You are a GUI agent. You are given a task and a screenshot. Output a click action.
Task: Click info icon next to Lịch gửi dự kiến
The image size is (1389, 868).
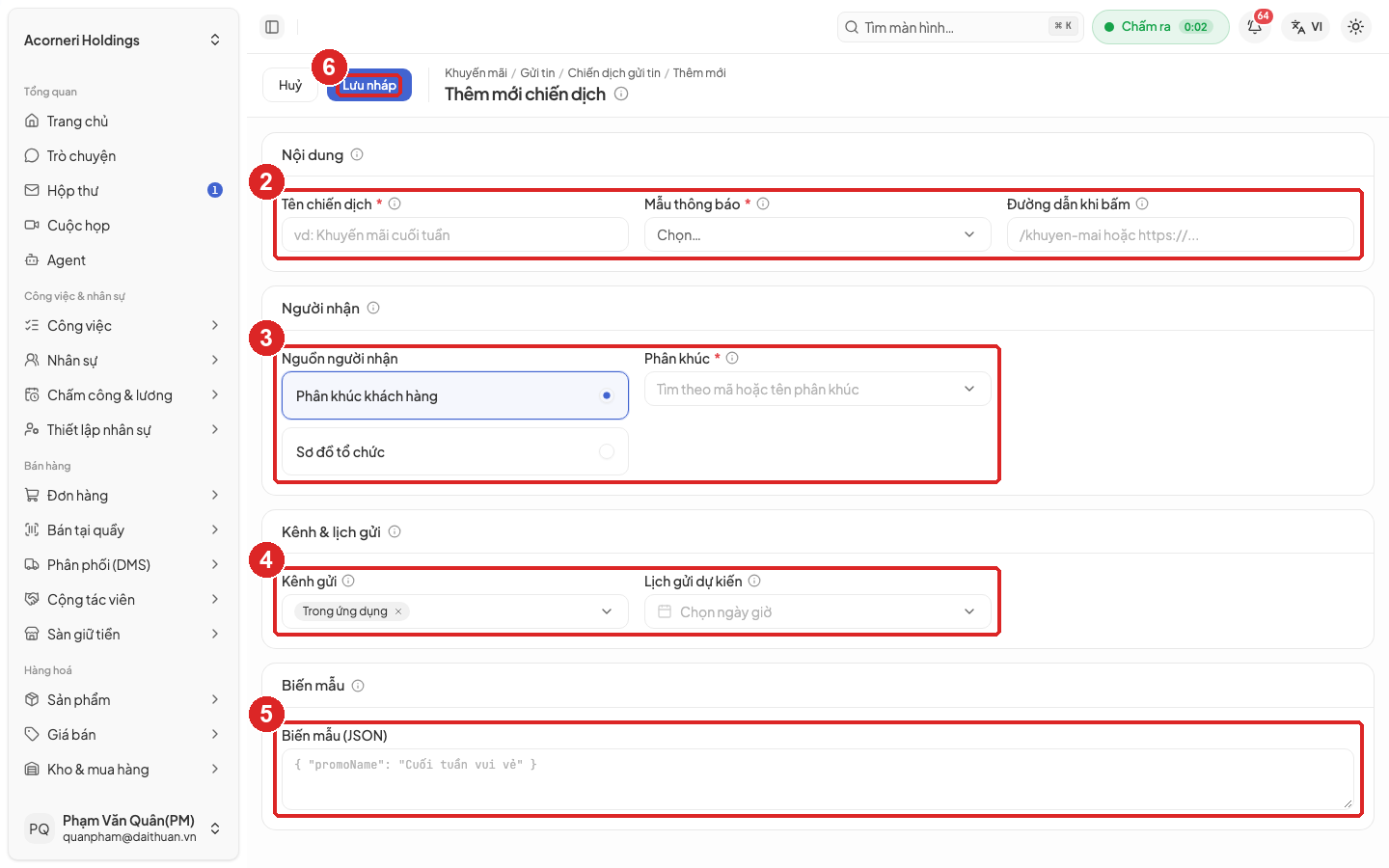(754, 581)
